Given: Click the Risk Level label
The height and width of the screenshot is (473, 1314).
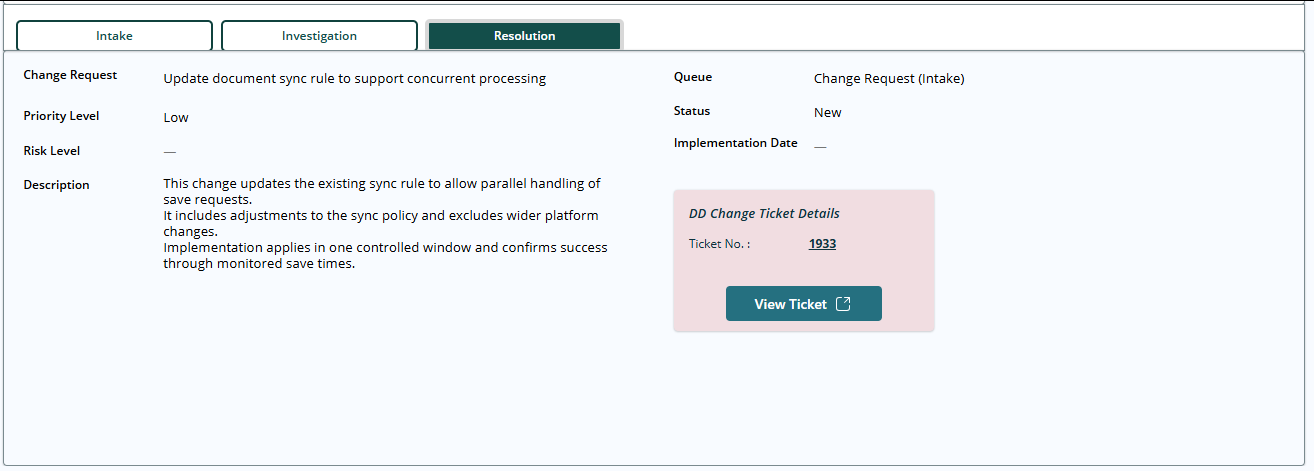Looking at the screenshot, I should pyautogui.click(x=52, y=151).
